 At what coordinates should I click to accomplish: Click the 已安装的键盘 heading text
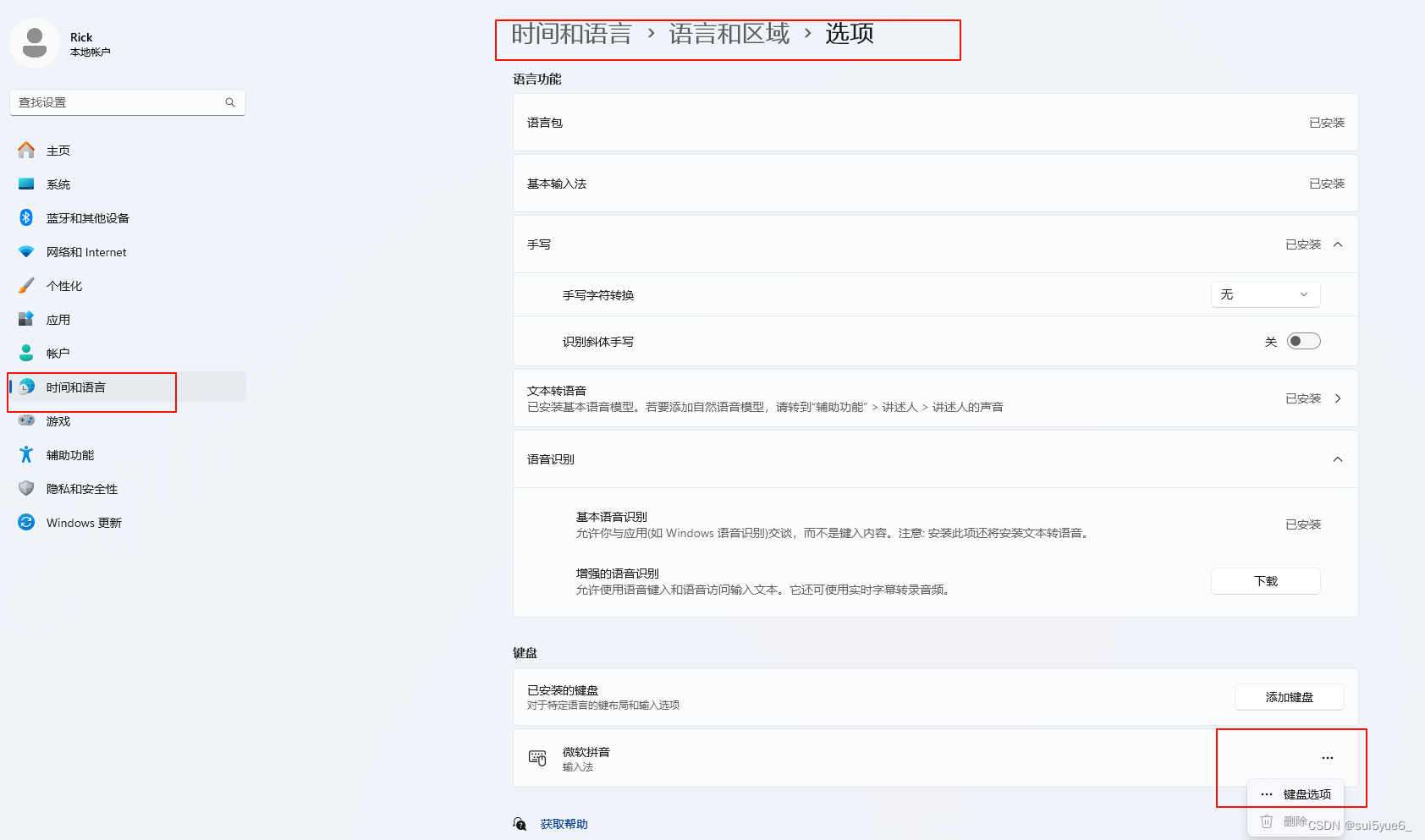(x=563, y=690)
